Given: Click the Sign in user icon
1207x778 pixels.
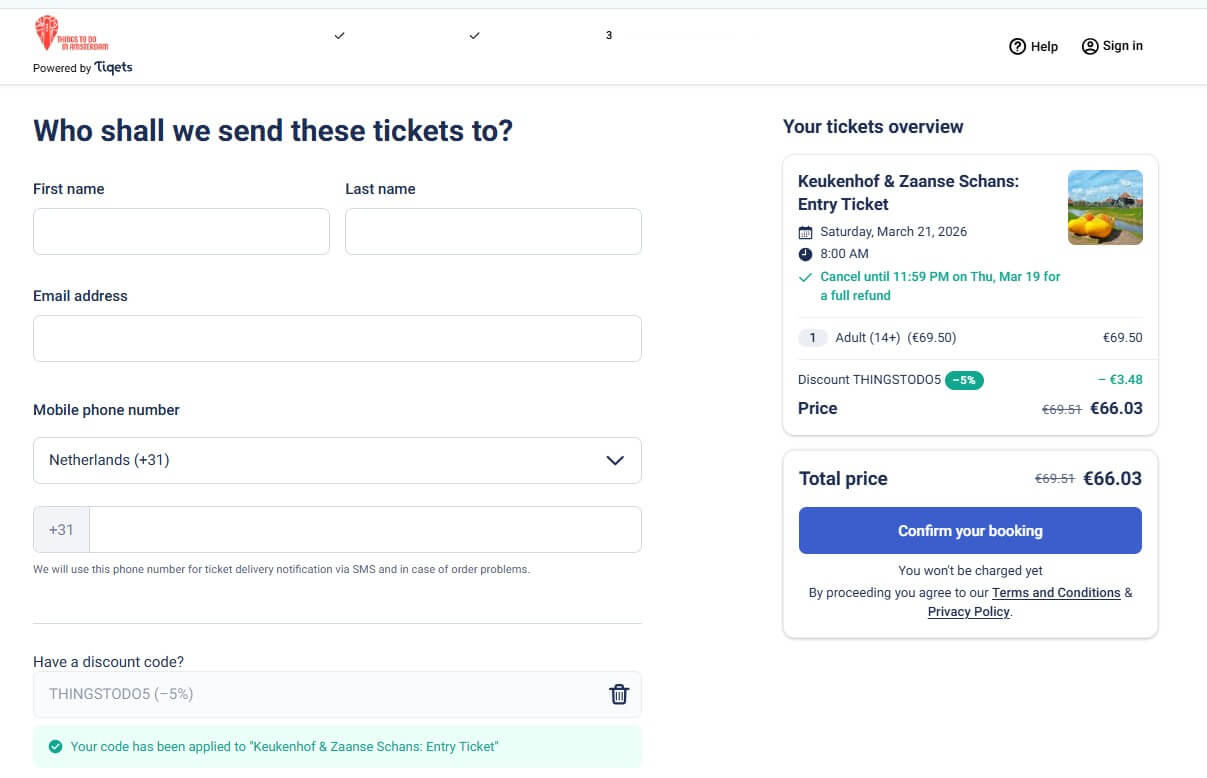Looking at the screenshot, I should (1090, 46).
